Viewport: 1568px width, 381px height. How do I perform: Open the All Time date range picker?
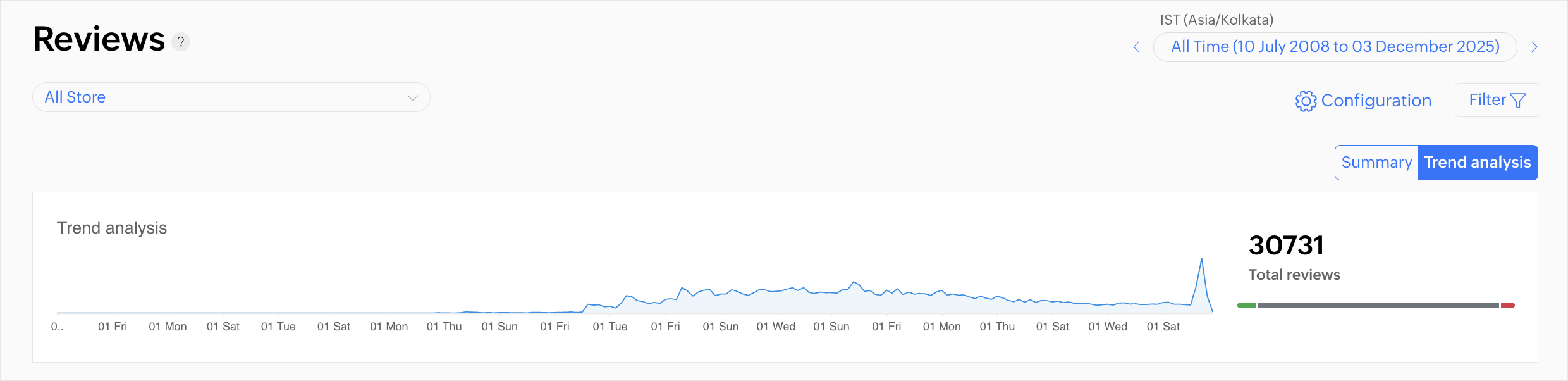click(x=1335, y=47)
